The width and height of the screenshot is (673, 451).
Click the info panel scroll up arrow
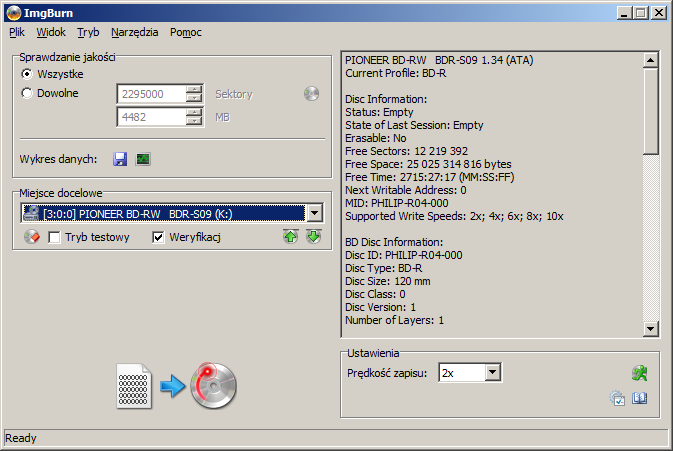pos(651,61)
